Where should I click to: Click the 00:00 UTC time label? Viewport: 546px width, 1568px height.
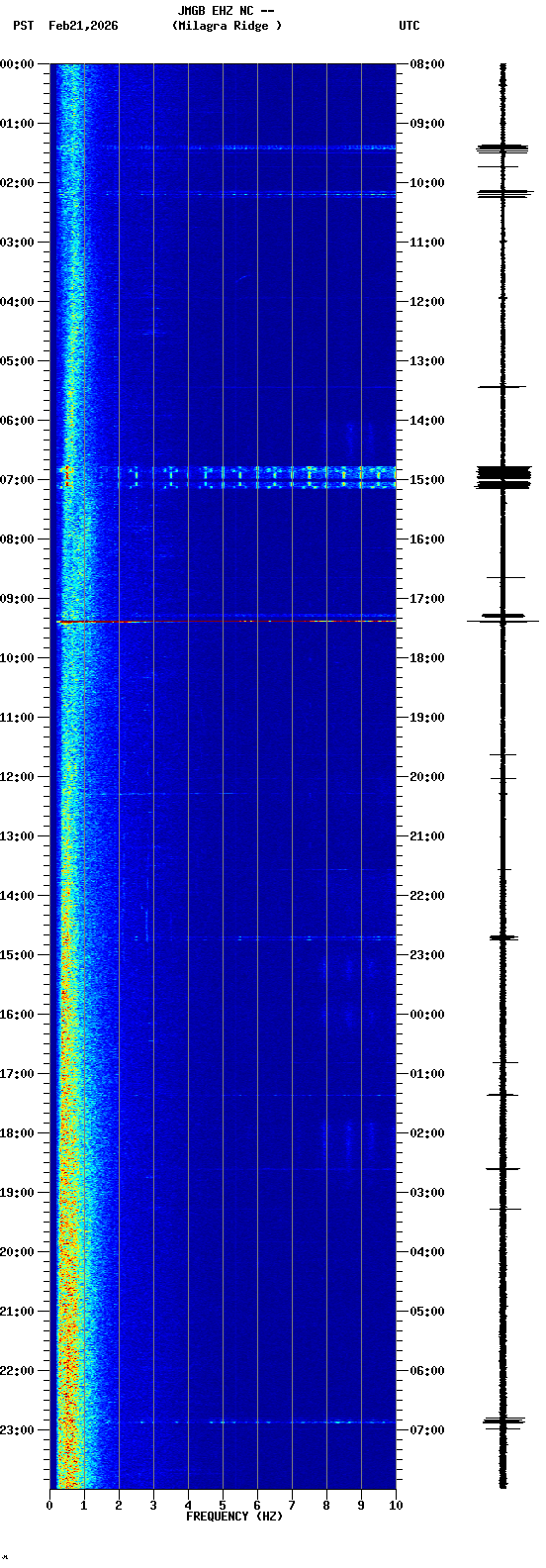427,1015
